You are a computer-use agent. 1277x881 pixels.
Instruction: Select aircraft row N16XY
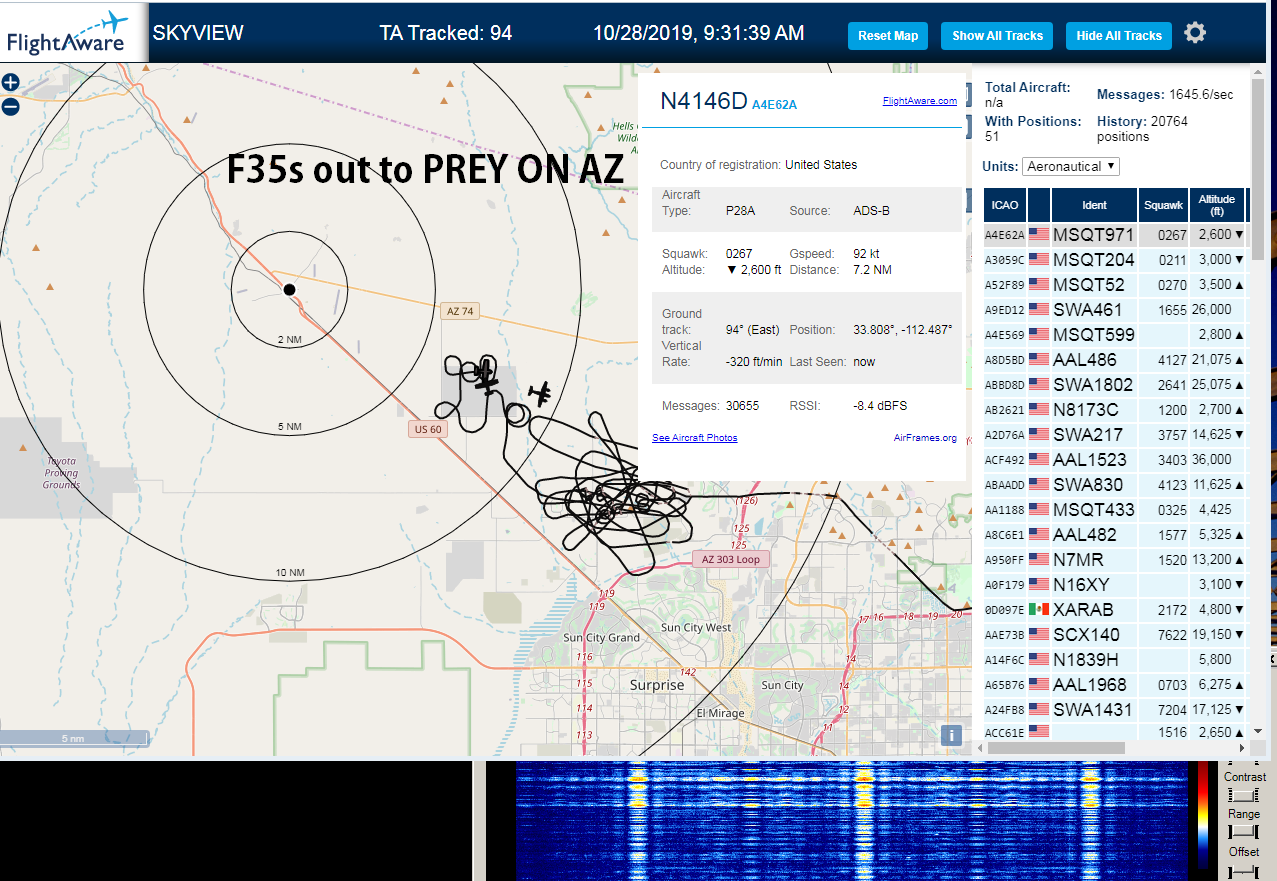1114,585
